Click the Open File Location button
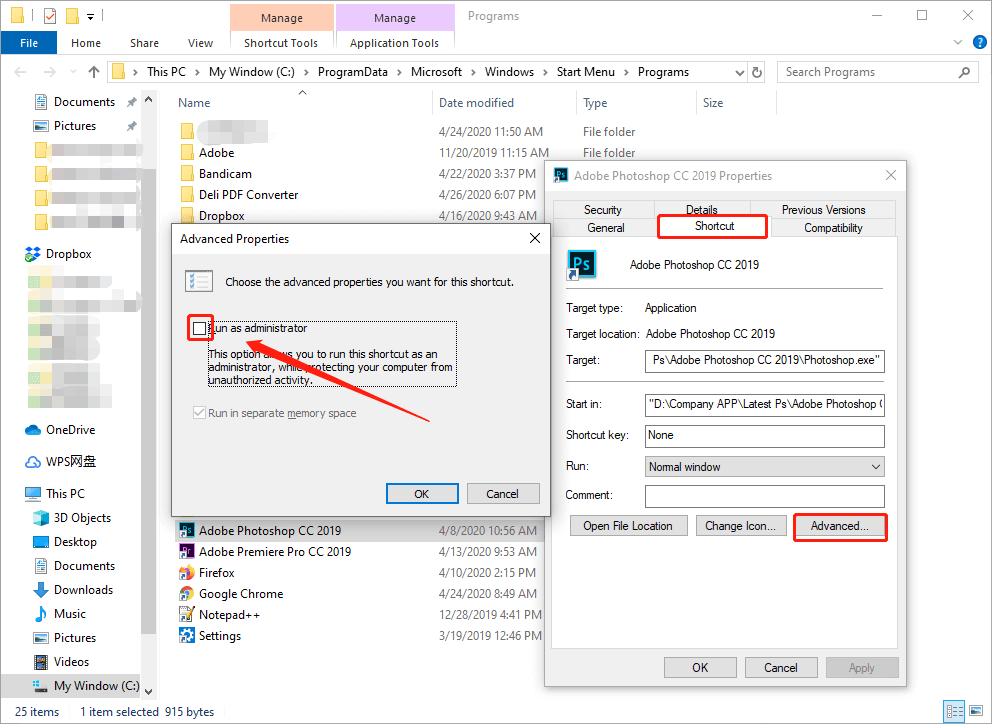 (x=628, y=526)
